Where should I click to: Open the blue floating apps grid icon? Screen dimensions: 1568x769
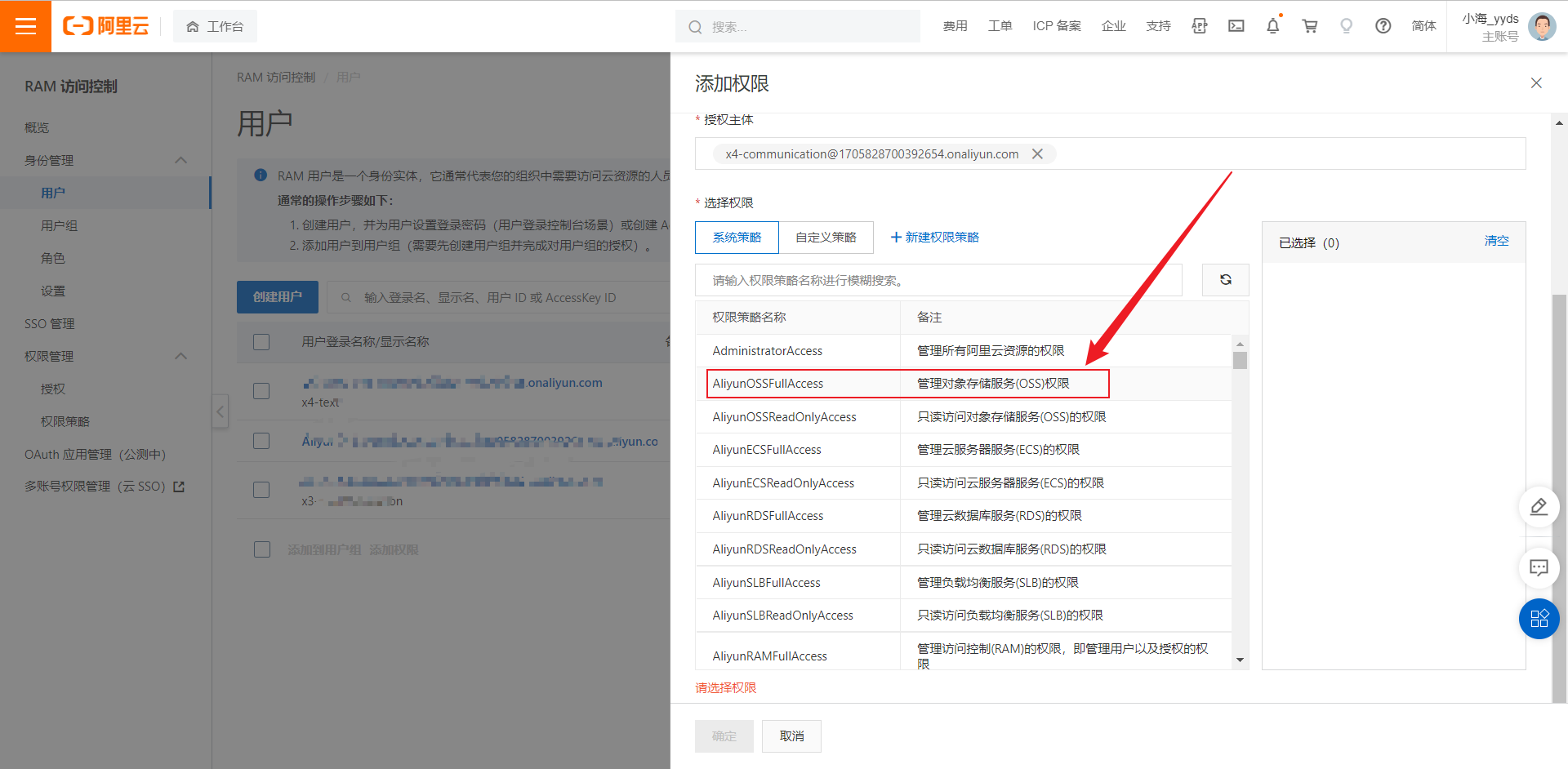click(x=1539, y=619)
